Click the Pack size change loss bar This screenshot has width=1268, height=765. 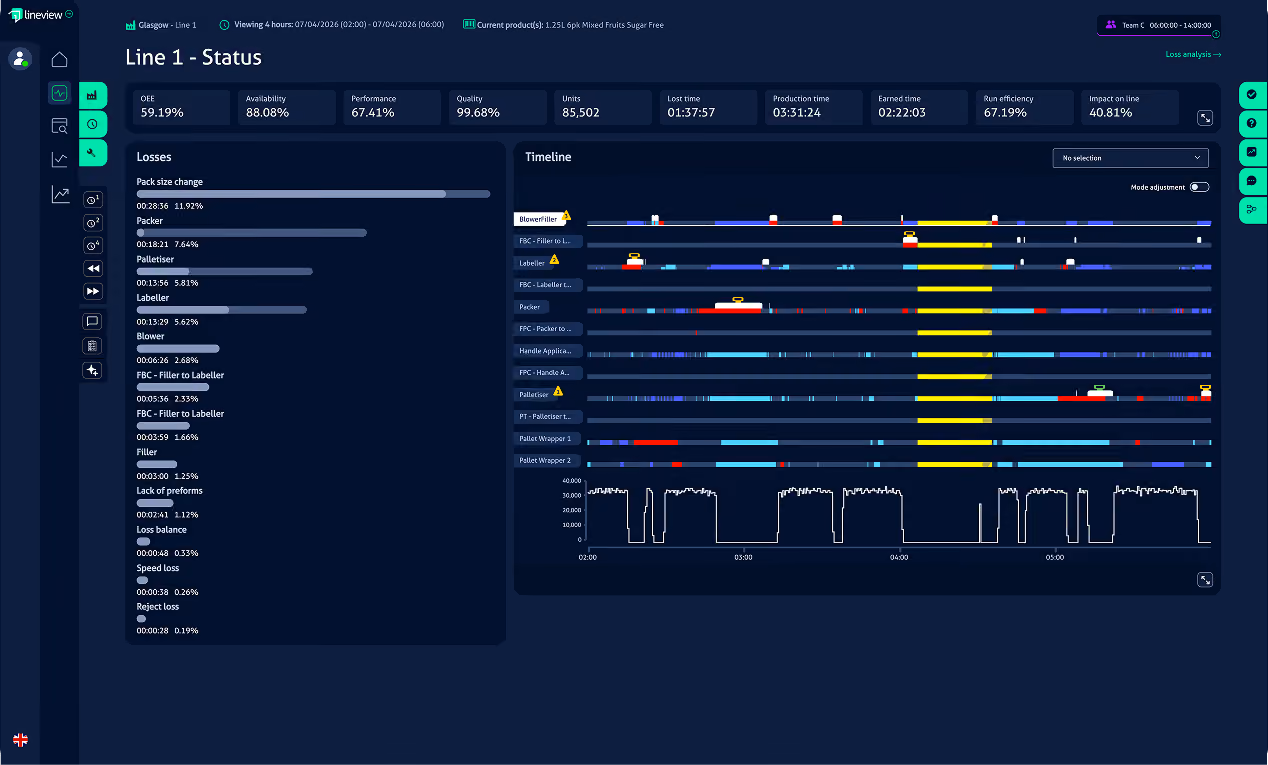pyautogui.click(x=313, y=194)
